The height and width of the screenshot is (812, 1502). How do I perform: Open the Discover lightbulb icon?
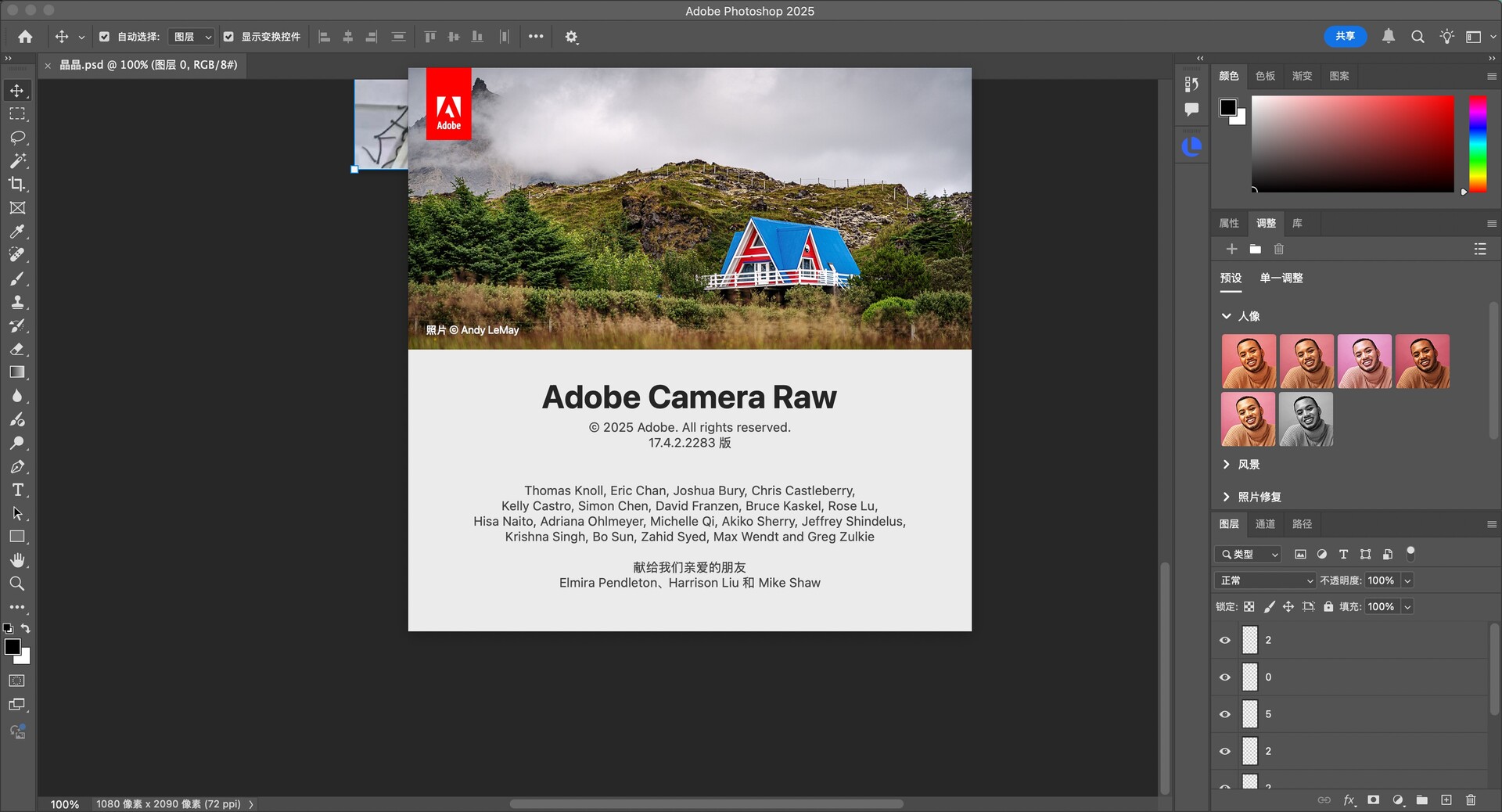[x=1446, y=37]
